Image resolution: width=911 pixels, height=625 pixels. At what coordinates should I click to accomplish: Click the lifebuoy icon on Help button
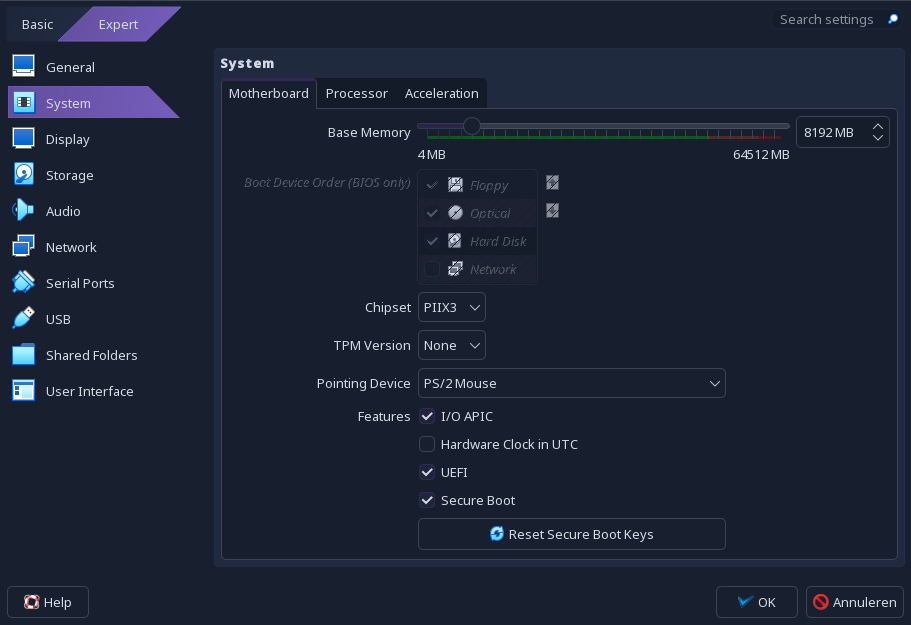pos(31,602)
